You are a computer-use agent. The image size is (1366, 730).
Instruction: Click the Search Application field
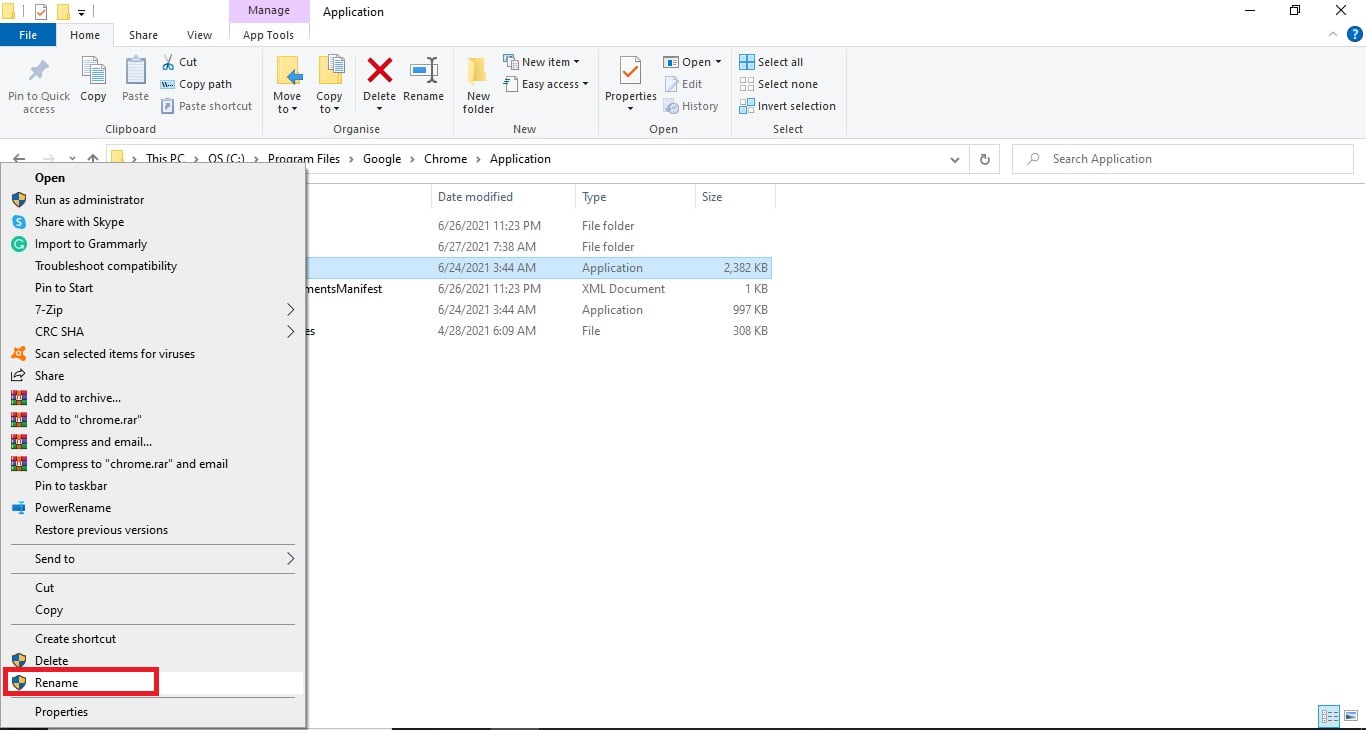tap(1183, 159)
